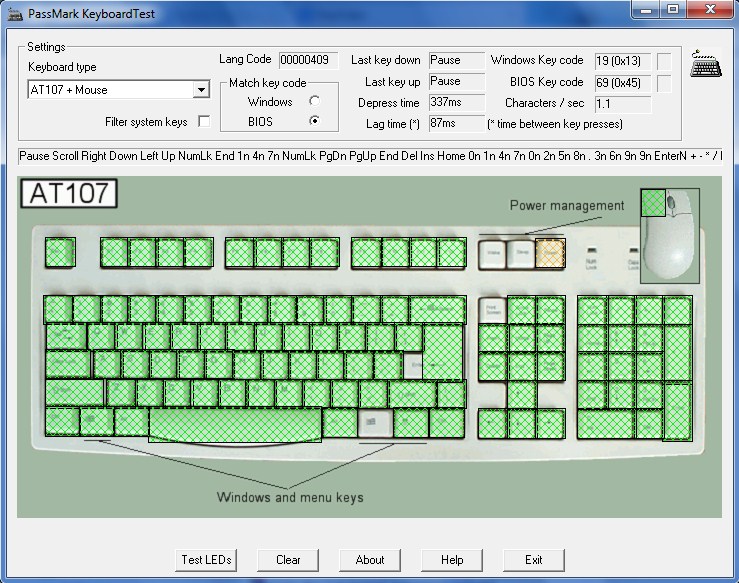Click the Z key on keyboard image
Screen dimensions: 739x583
pyautogui.click(x=121, y=393)
